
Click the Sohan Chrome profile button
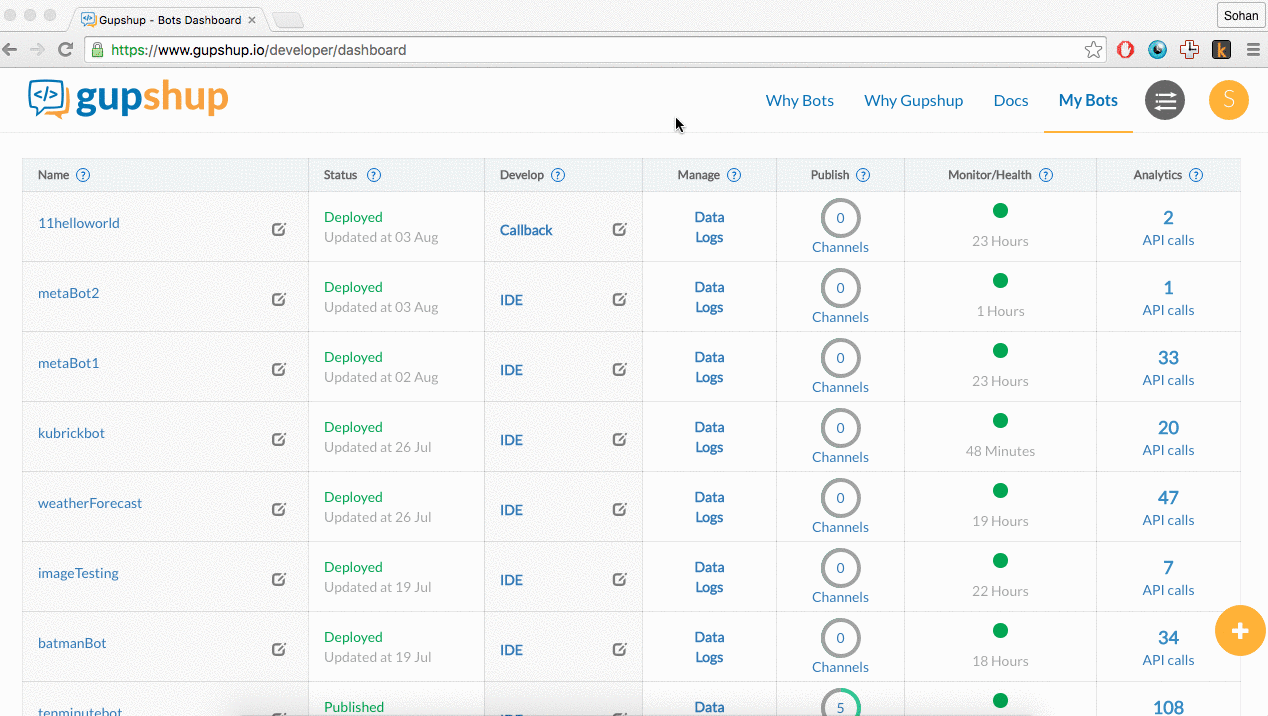1241,15
